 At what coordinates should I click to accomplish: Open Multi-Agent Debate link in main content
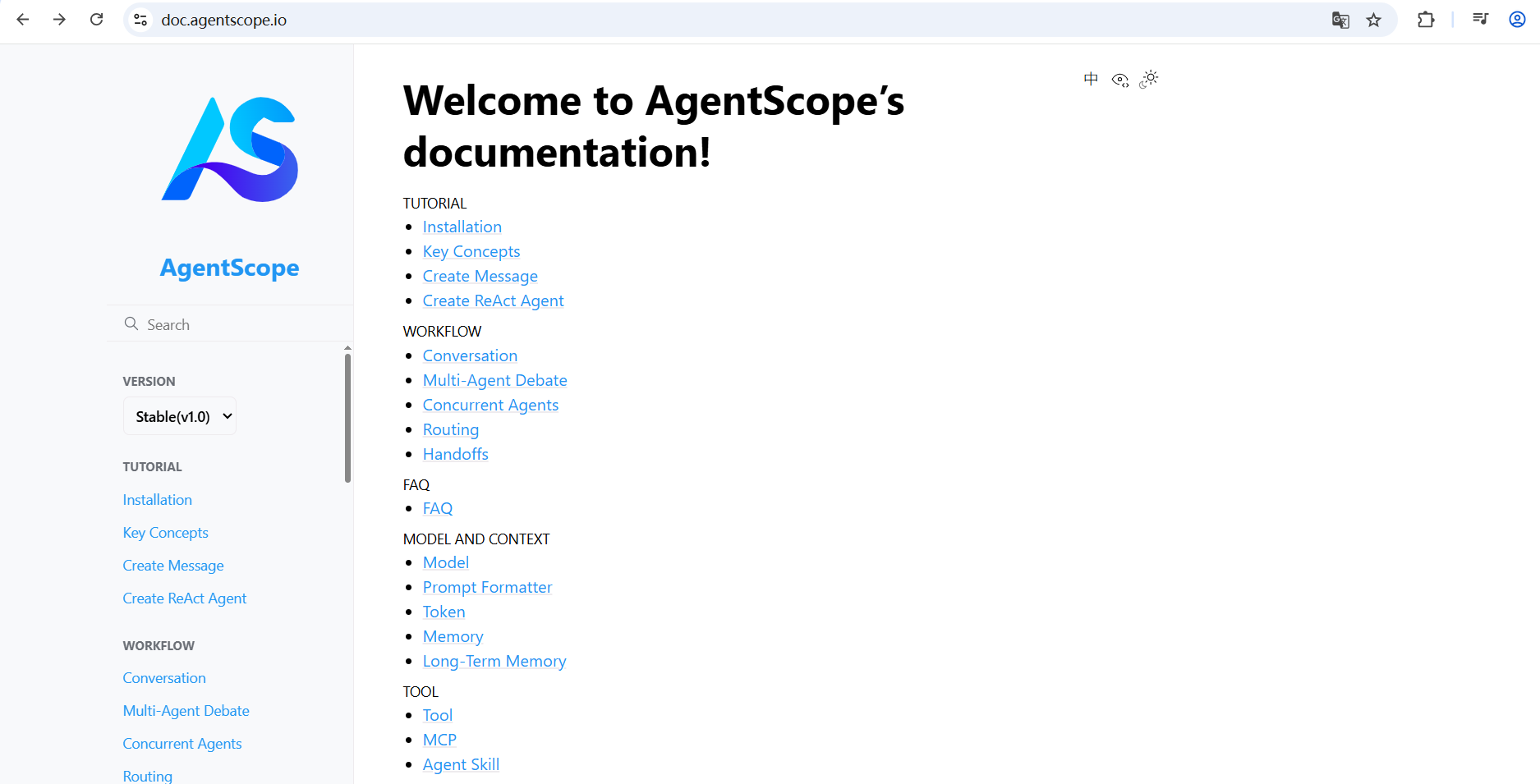[495, 380]
